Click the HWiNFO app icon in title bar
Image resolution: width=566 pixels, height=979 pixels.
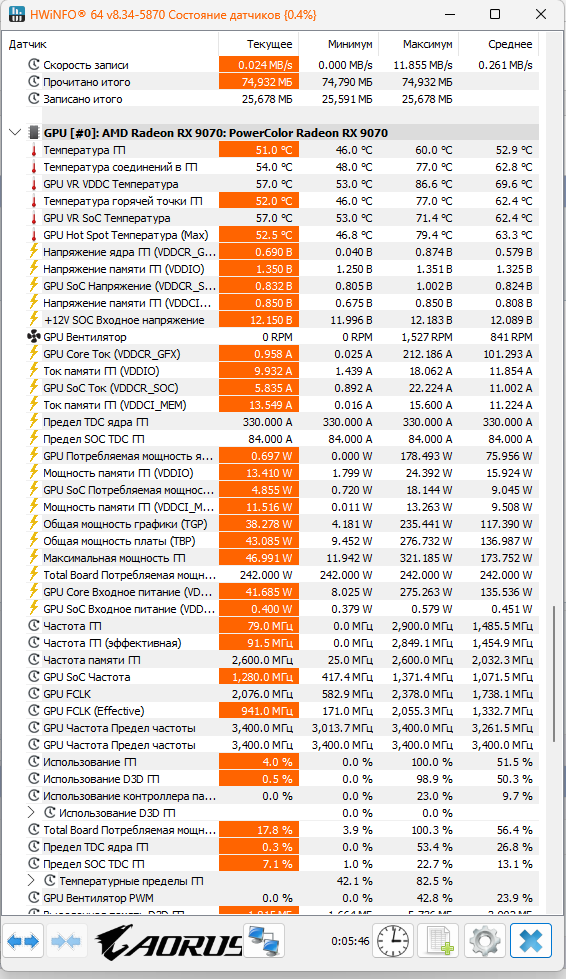17,14
